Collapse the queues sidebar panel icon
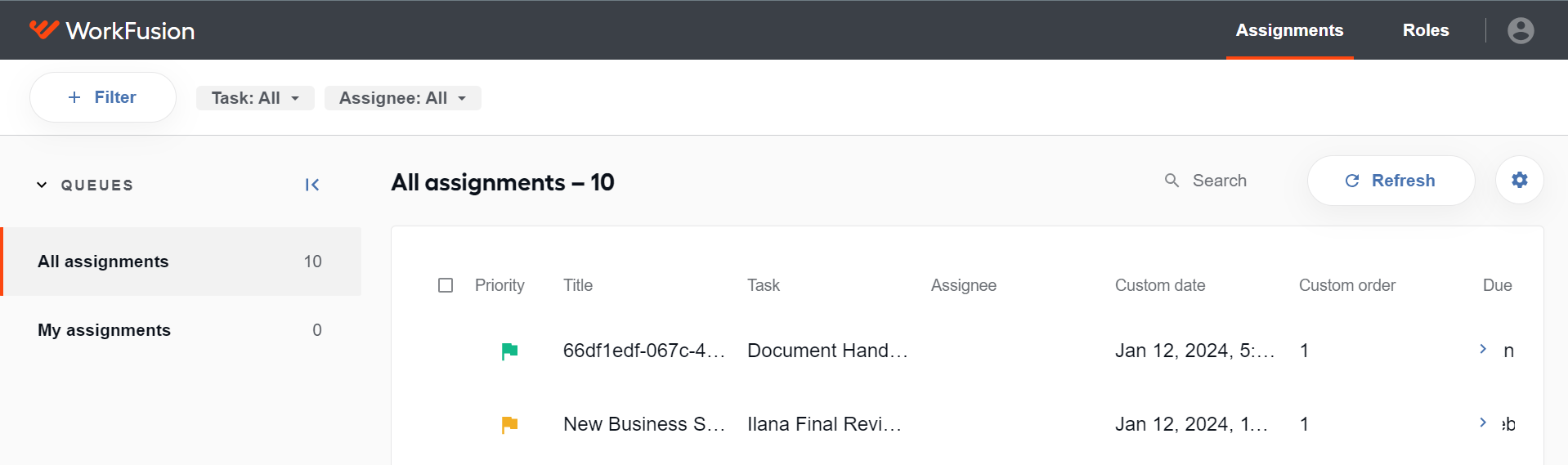This screenshot has width=1568, height=465. pos(312,185)
